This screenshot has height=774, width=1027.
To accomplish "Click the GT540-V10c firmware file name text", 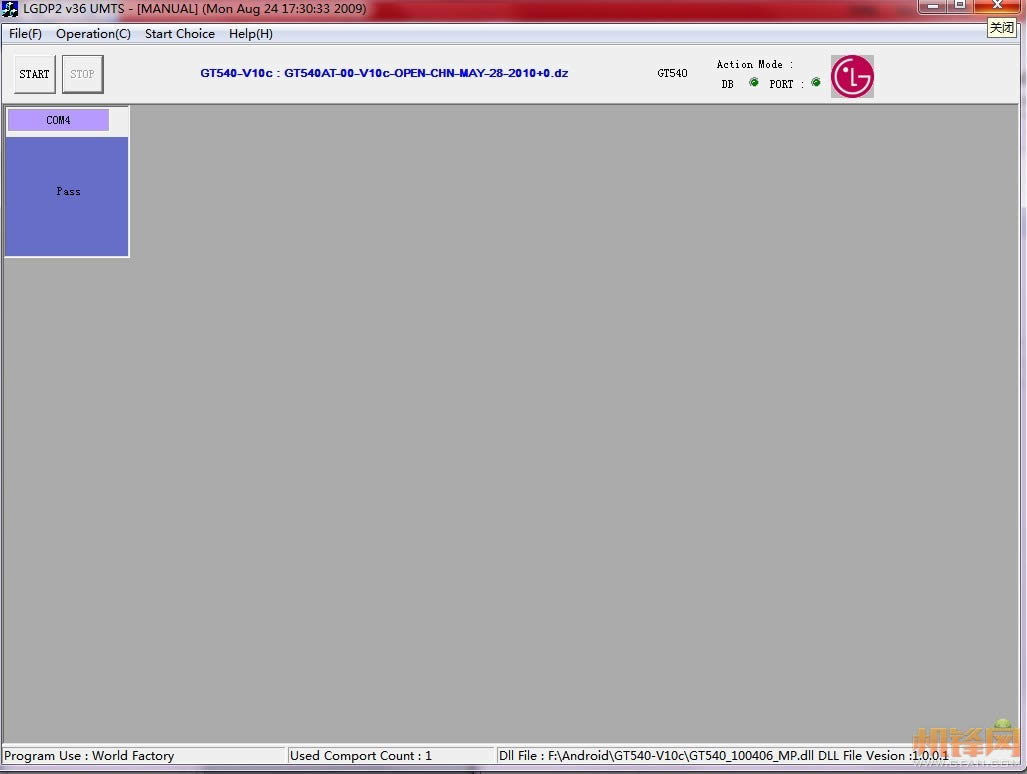I will coord(384,73).
